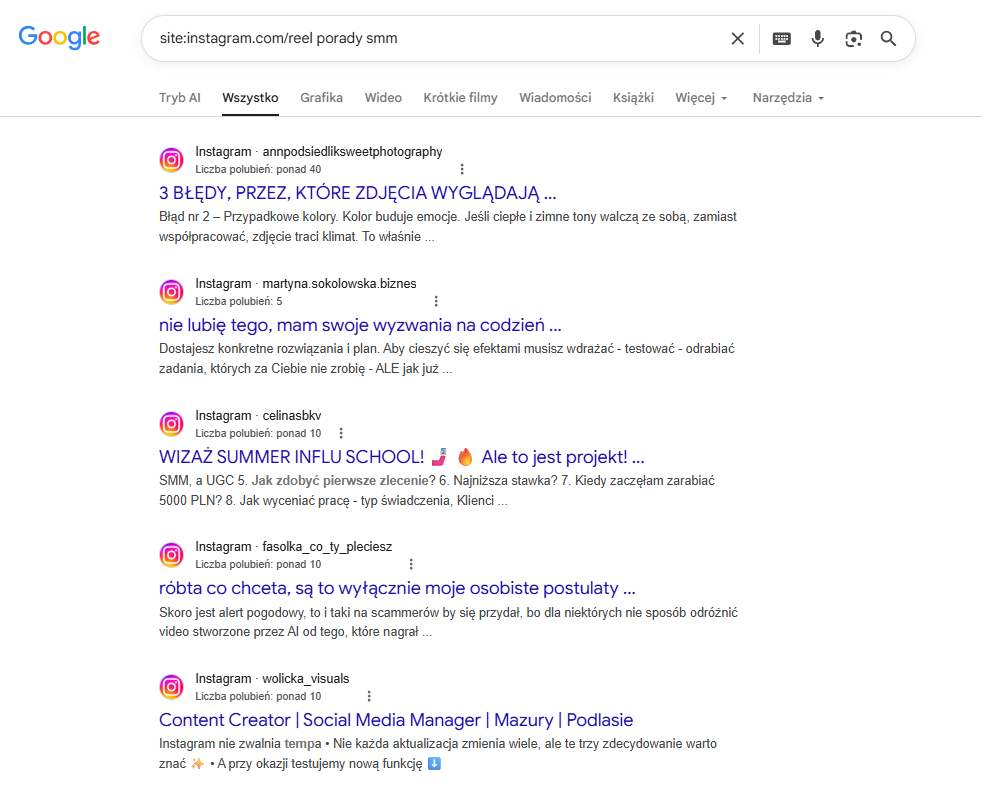Expand the Więcej dropdown
Screen dimensions: 982x785
[701, 98]
